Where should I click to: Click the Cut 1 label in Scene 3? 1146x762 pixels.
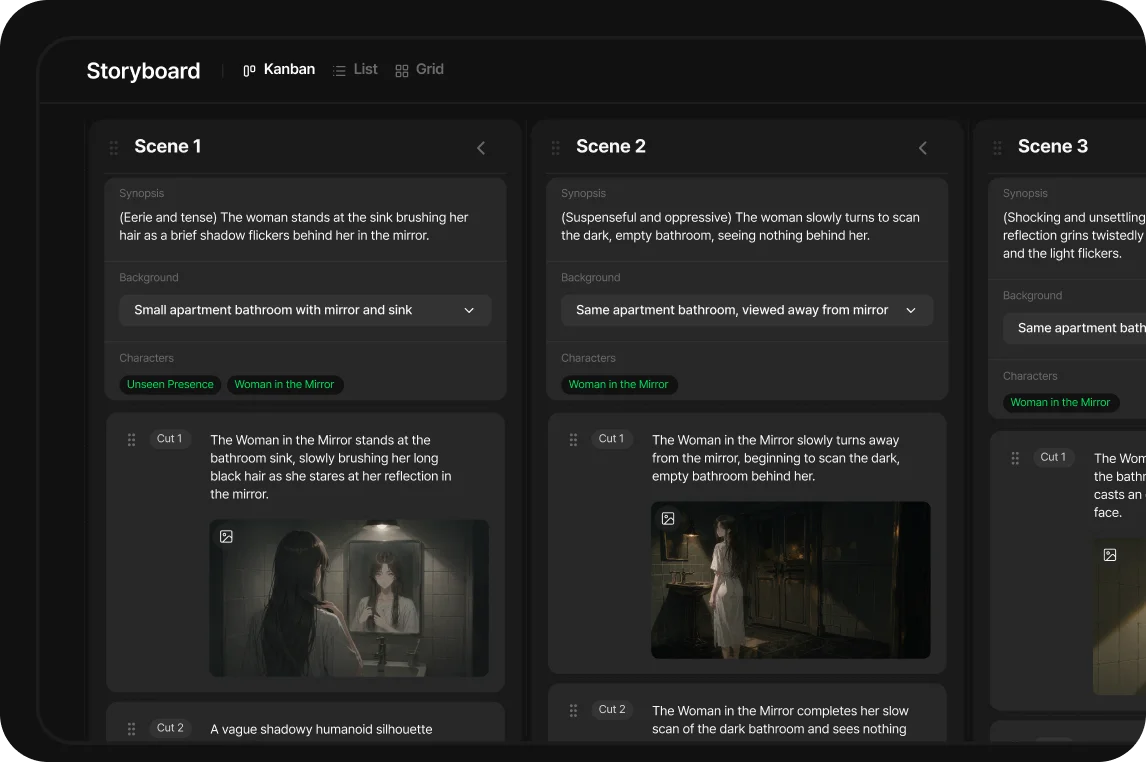point(1053,457)
